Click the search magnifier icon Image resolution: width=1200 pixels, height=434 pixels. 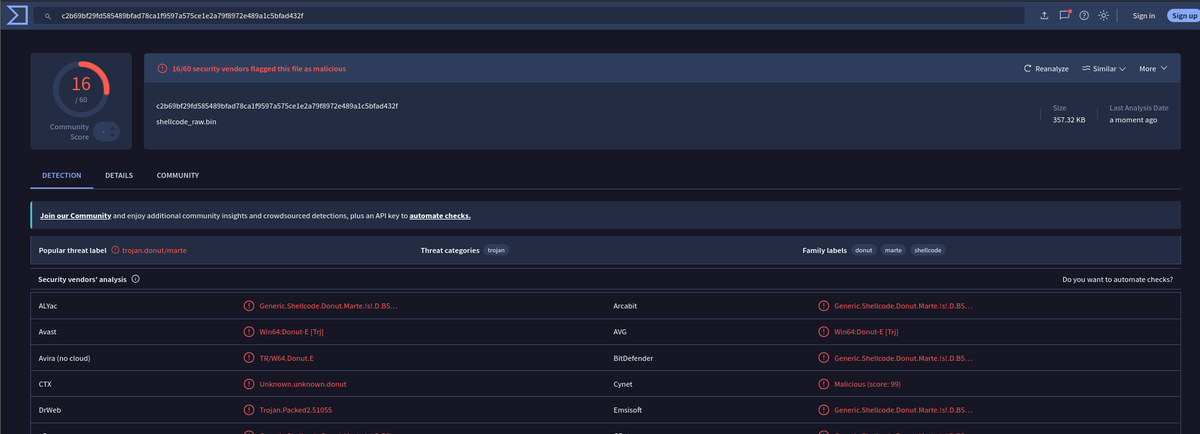[x=48, y=16]
